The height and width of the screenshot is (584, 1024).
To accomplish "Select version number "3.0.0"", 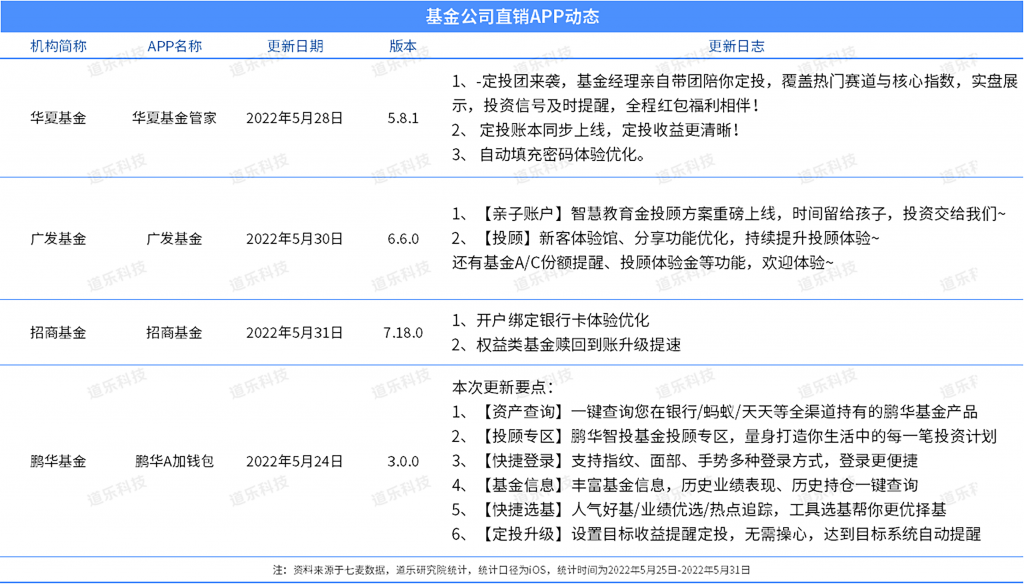I will pyautogui.click(x=403, y=461).
